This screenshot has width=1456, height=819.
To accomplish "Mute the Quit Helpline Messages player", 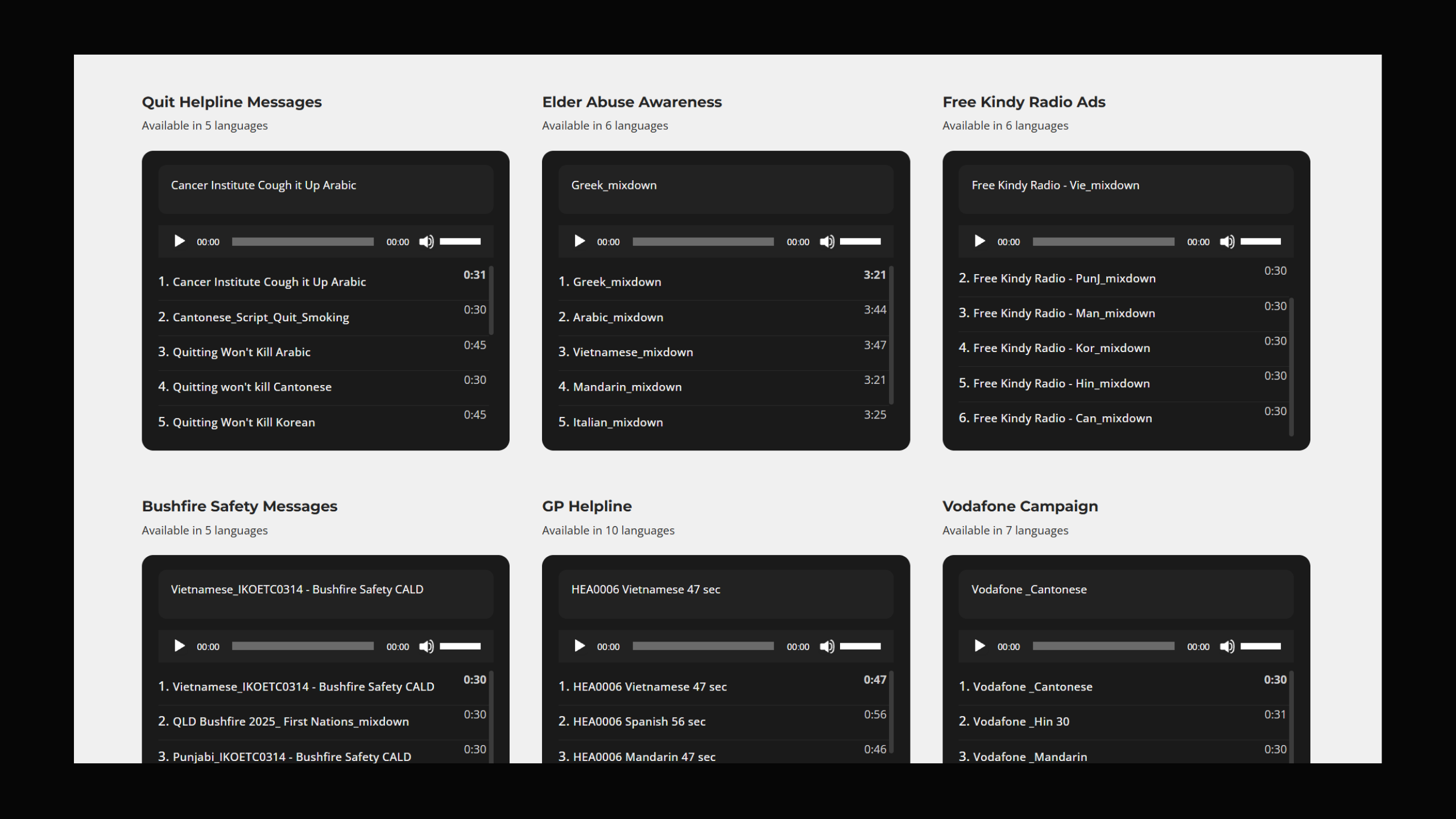I will pos(426,242).
